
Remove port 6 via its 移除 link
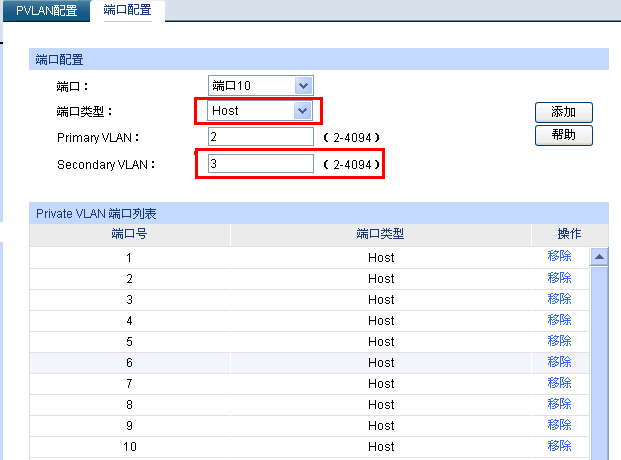click(559, 362)
